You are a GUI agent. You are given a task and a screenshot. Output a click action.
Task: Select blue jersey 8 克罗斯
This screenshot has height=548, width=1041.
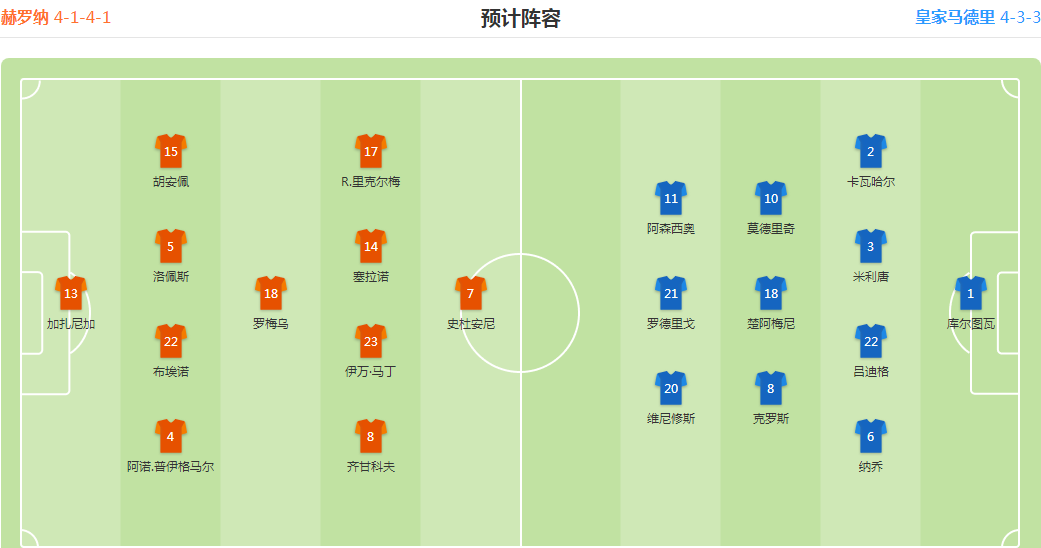point(771,389)
